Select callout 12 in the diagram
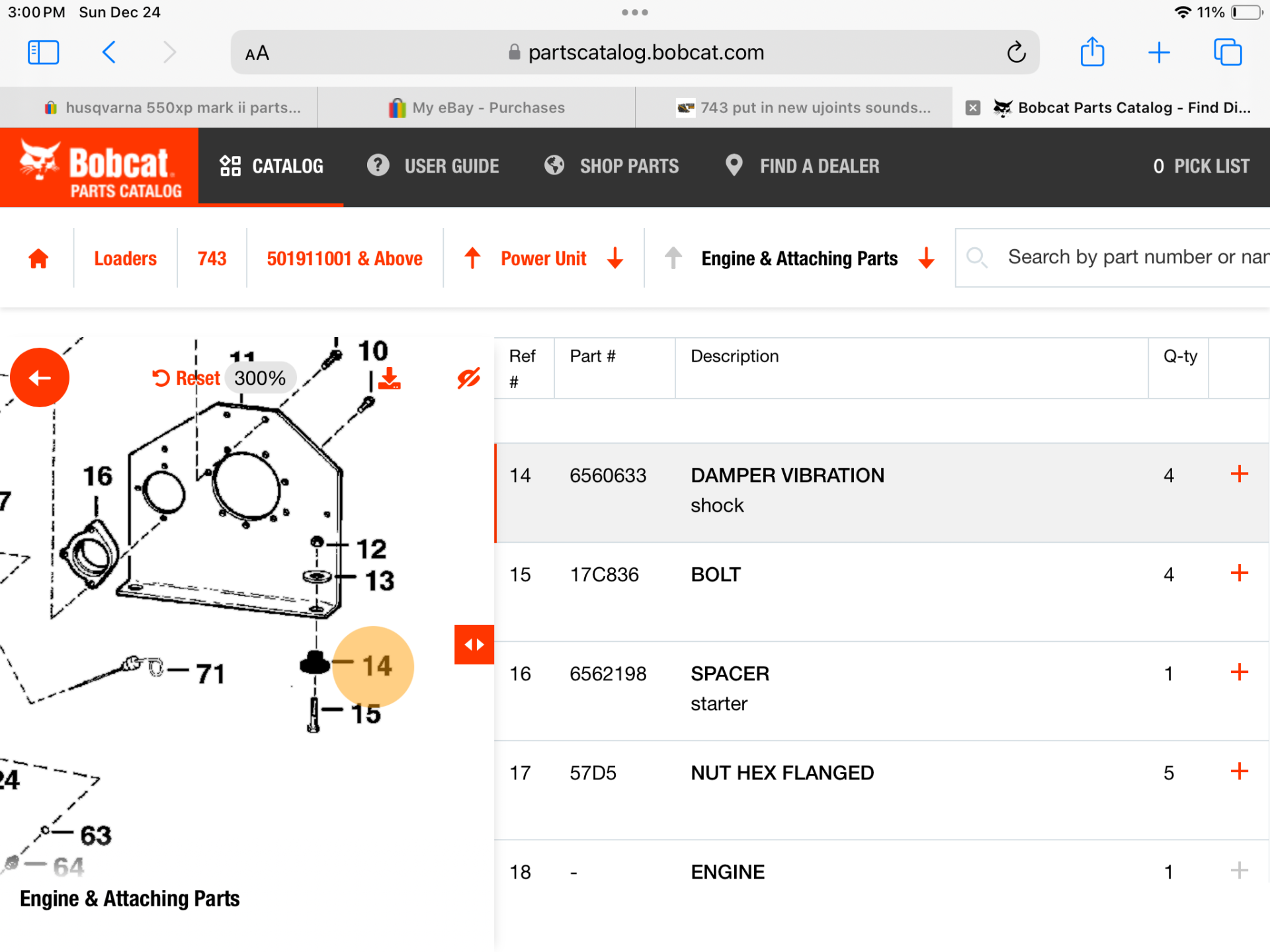Image resolution: width=1270 pixels, height=952 pixels. click(x=371, y=549)
